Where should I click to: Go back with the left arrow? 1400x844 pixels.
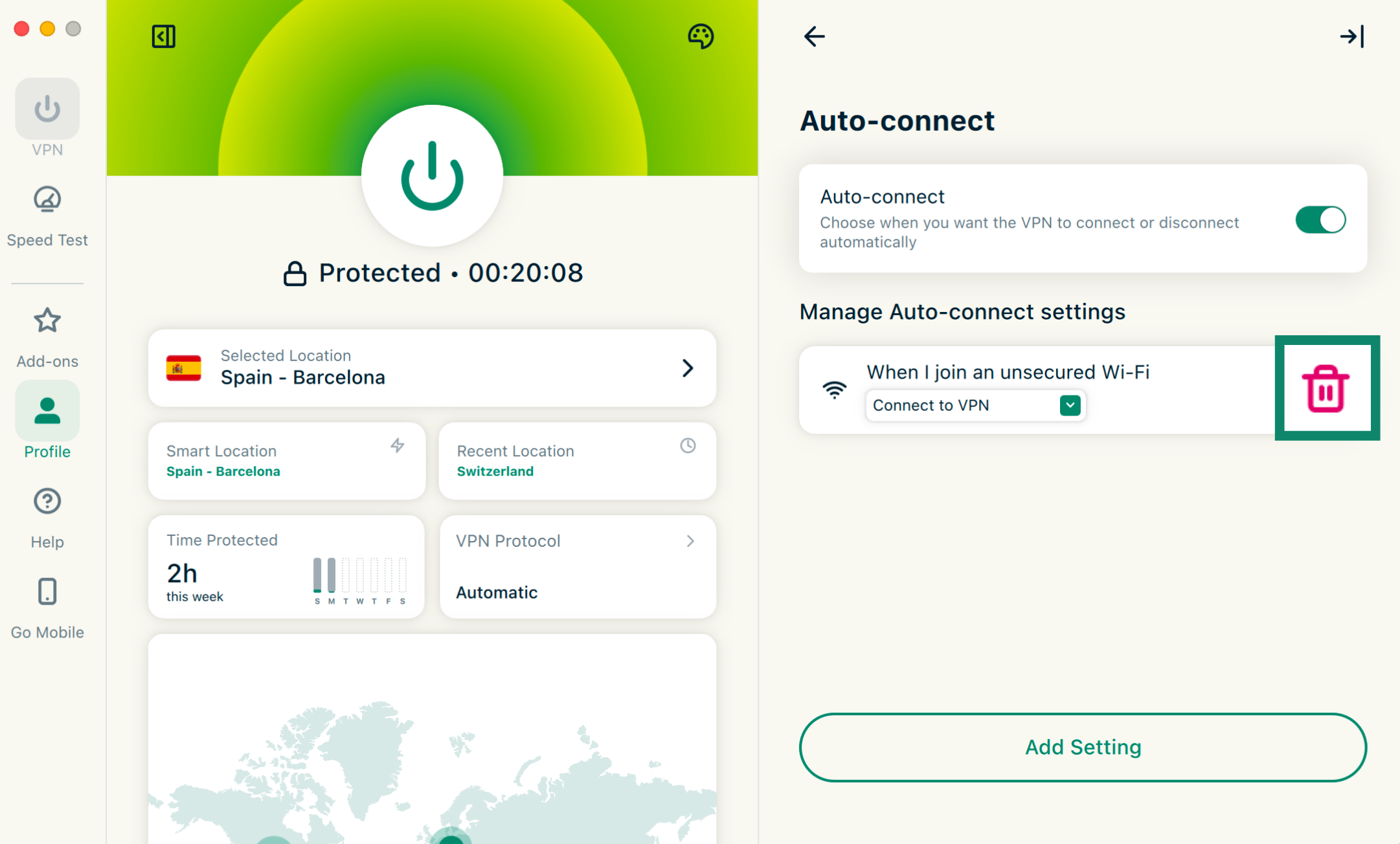814,36
